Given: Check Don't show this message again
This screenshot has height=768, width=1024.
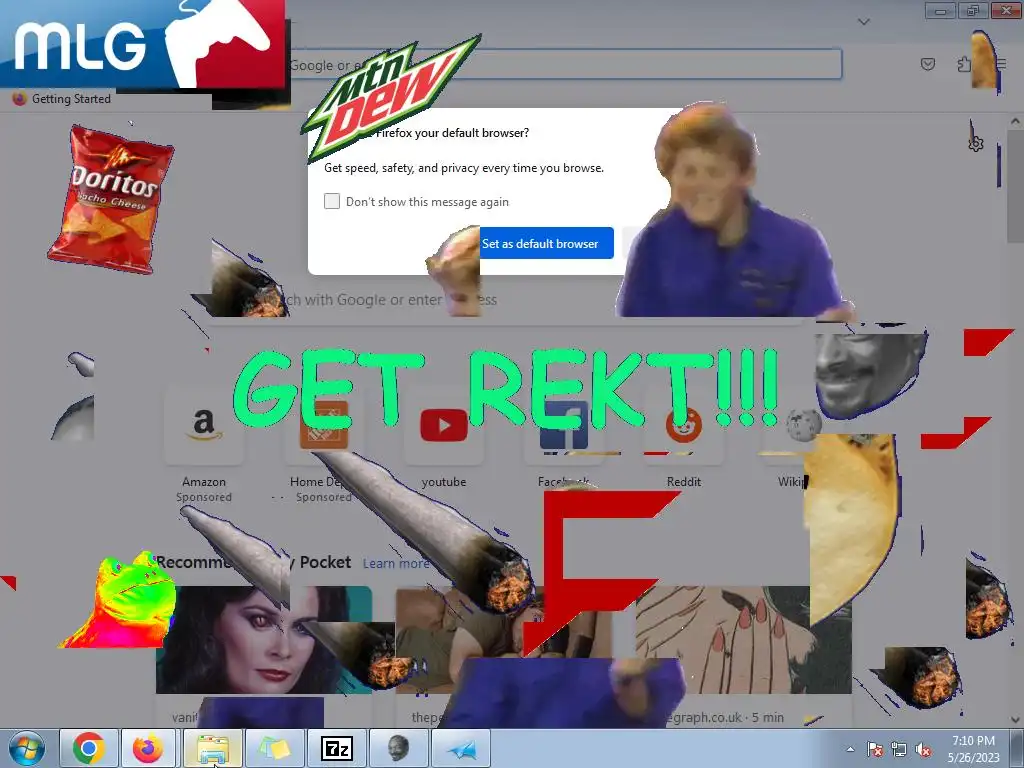Looking at the screenshot, I should coord(332,201).
